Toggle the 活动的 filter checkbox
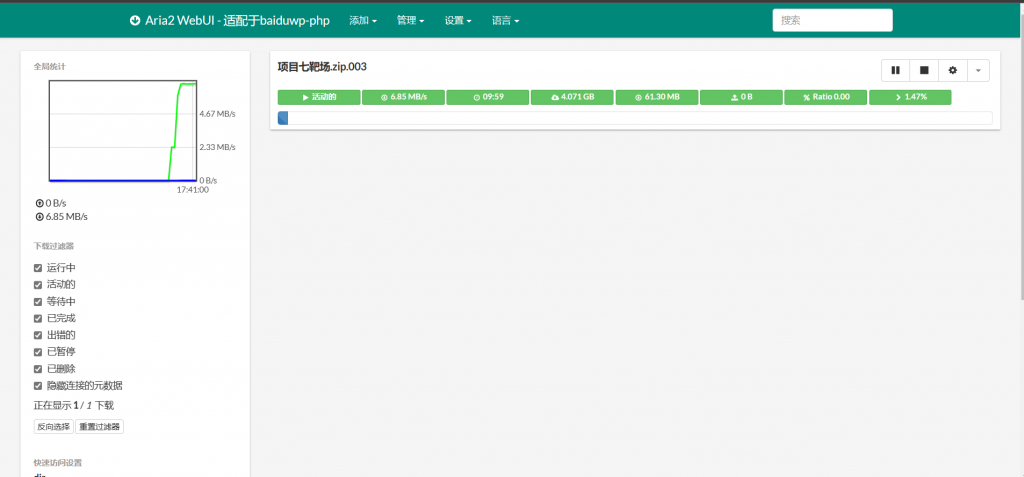The image size is (1024, 477). 38,285
